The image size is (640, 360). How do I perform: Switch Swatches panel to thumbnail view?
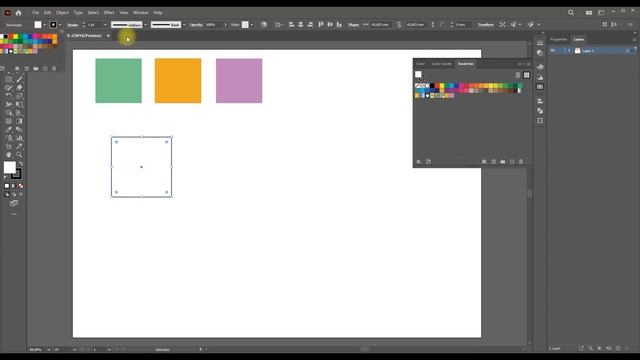[x=527, y=75]
